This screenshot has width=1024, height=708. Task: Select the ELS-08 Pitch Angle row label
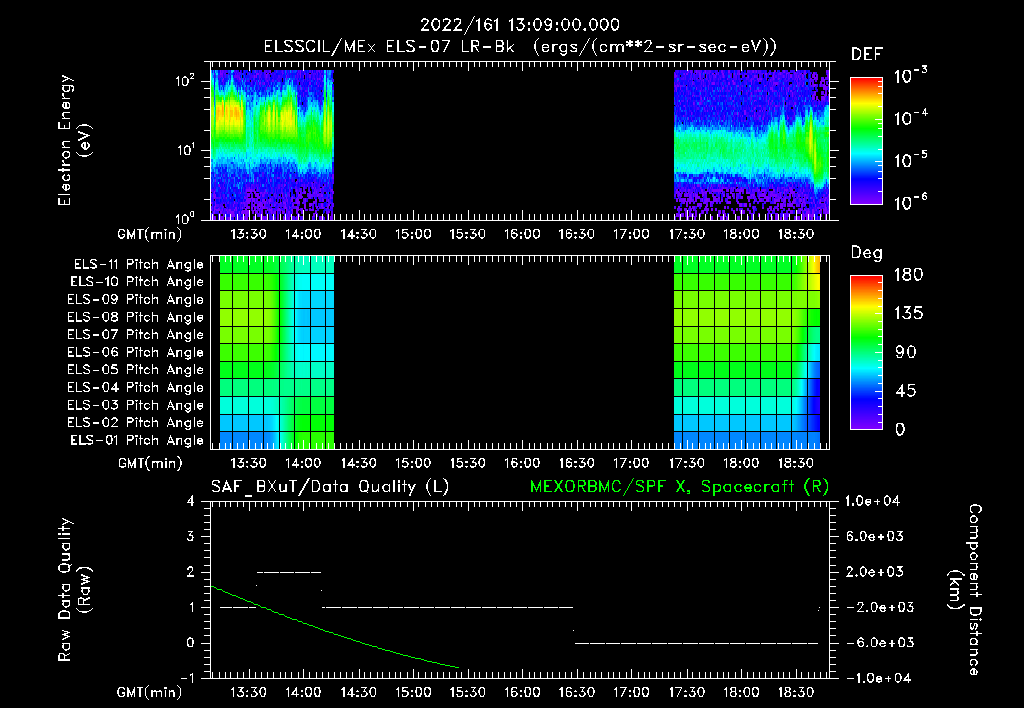(136, 317)
